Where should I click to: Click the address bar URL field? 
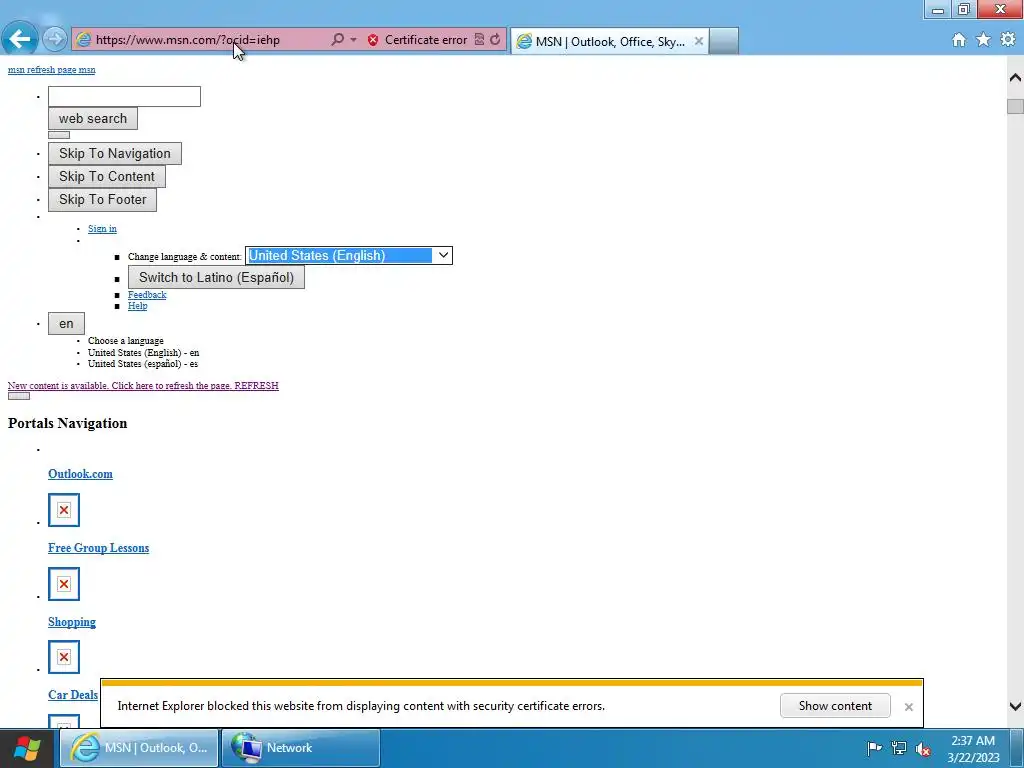[209, 40]
